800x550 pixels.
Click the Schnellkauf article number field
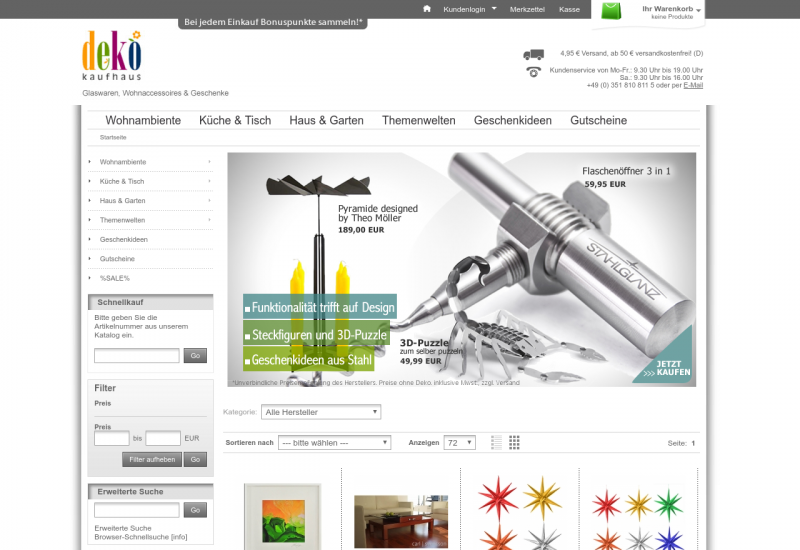pos(137,355)
